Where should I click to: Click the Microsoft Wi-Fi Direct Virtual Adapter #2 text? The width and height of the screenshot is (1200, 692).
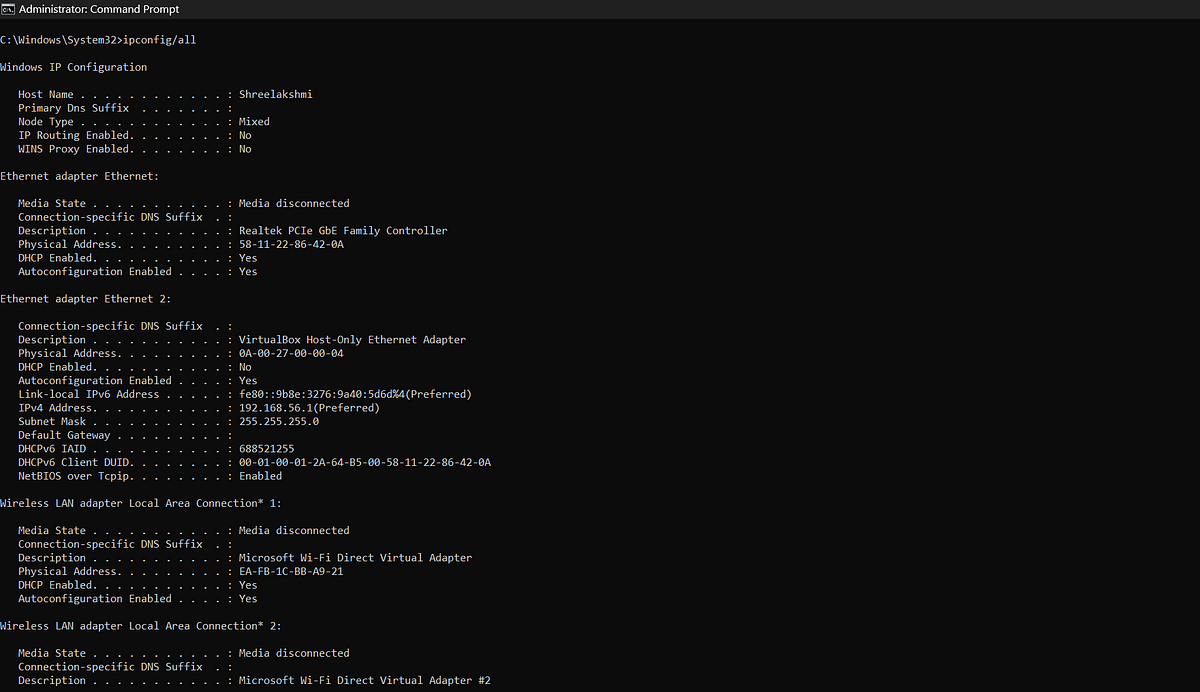coord(364,680)
